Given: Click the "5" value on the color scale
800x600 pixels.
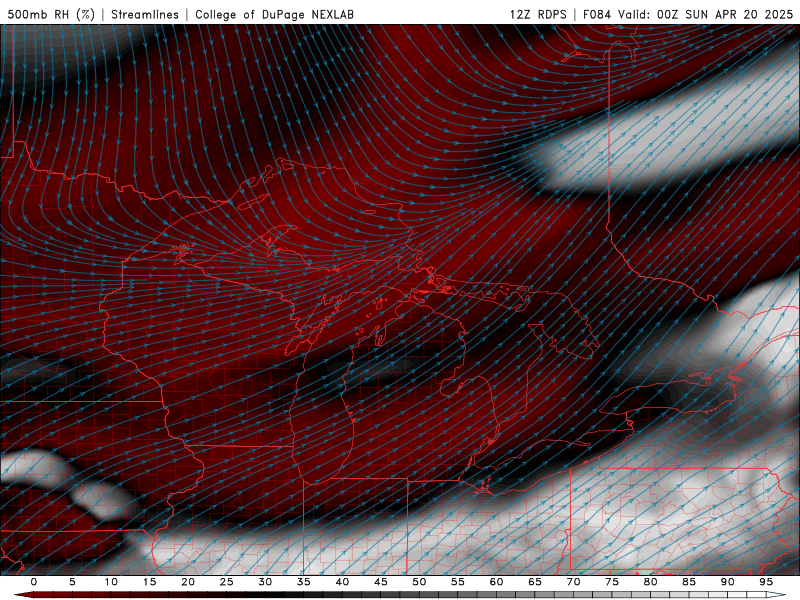Looking at the screenshot, I should click(x=72, y=582).
